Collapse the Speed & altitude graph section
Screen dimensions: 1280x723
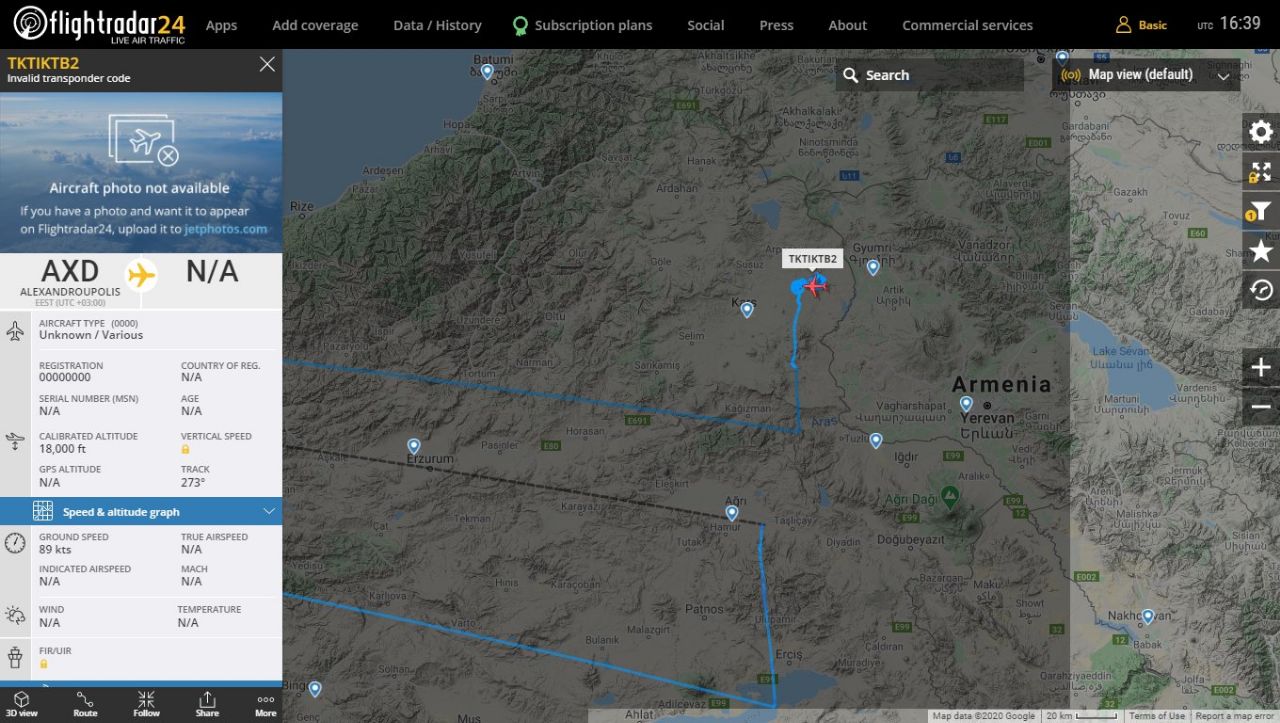click(269, 511)
